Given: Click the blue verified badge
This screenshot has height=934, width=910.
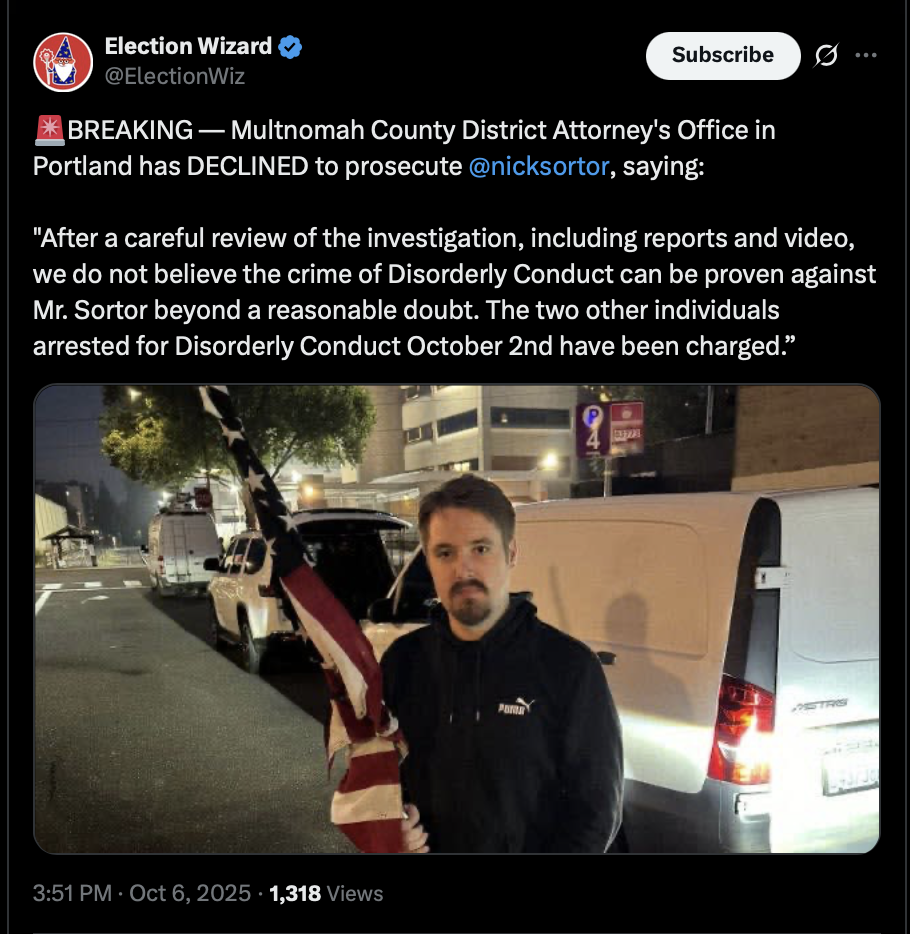Looking at the screenshot, I should click(x=291, y=46).
